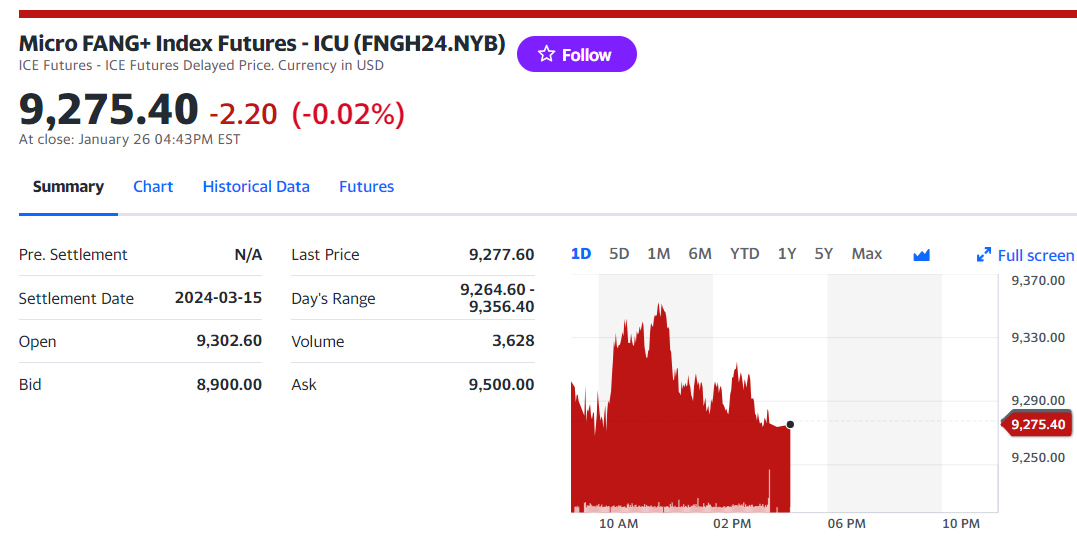Open the Chart tab

153,187
